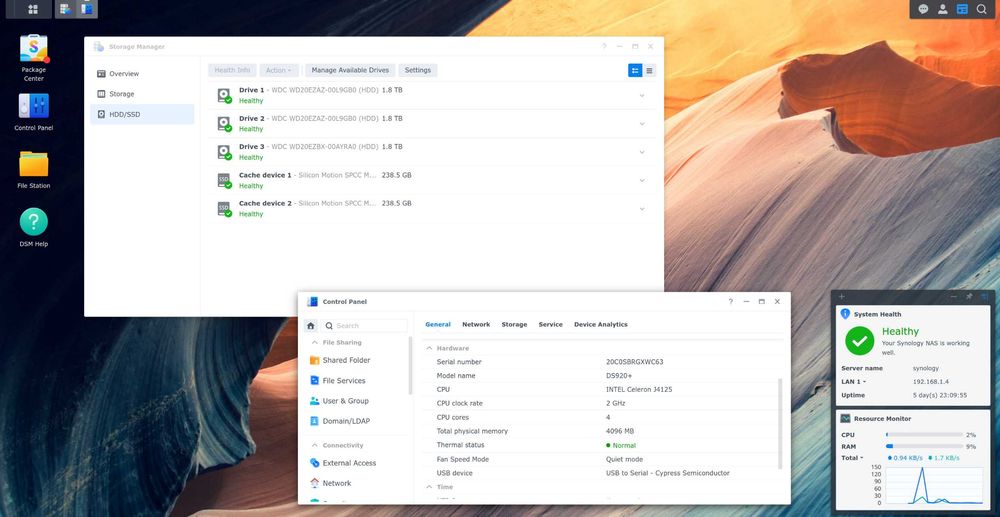The height and width of the screenshot is (517, 1000).
Task: Switch to Storage Manager in the taskbar
Action: [x=64, y=9]
